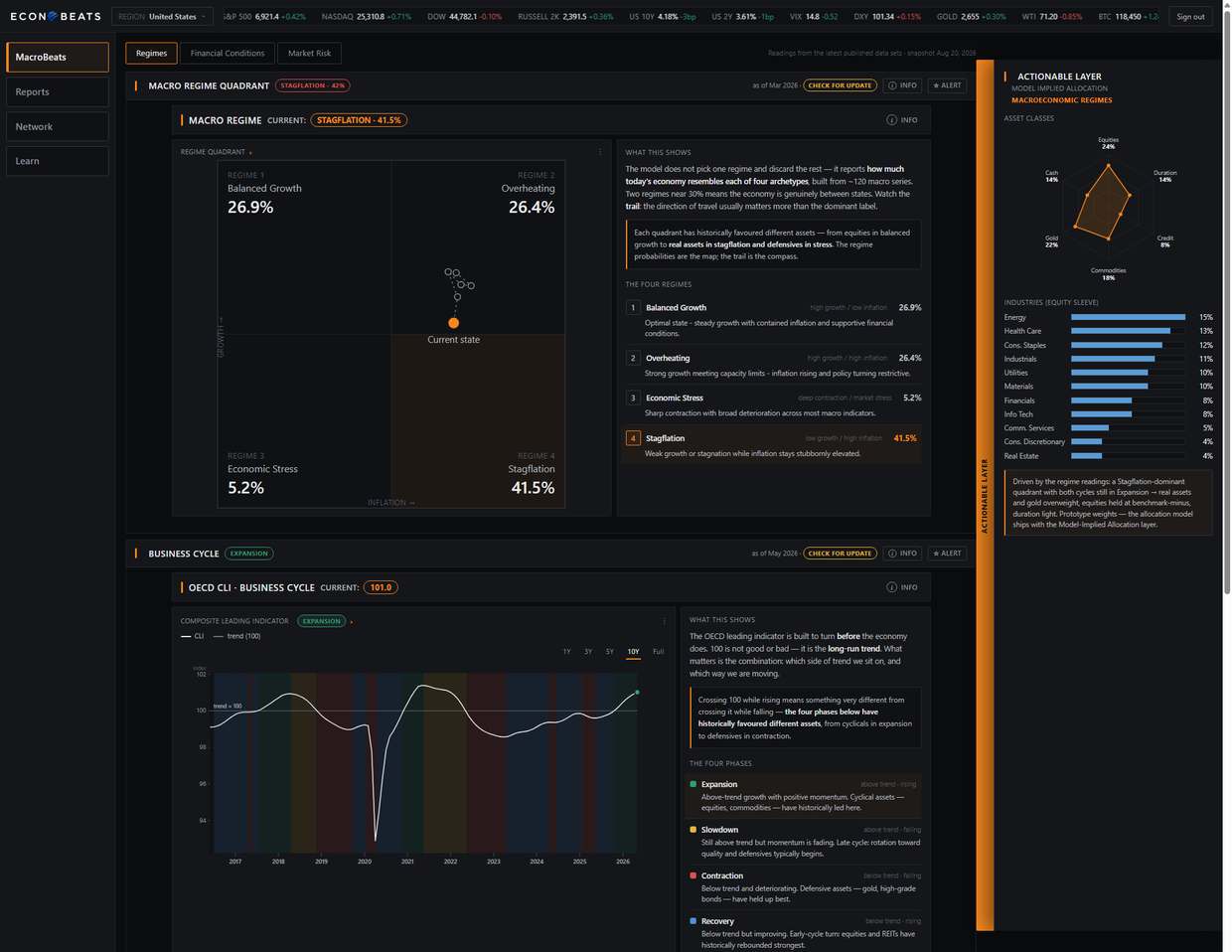Open Reports in the sidebar
Image resolution: width=1232 pixels, height=952 pixels.
58,91
